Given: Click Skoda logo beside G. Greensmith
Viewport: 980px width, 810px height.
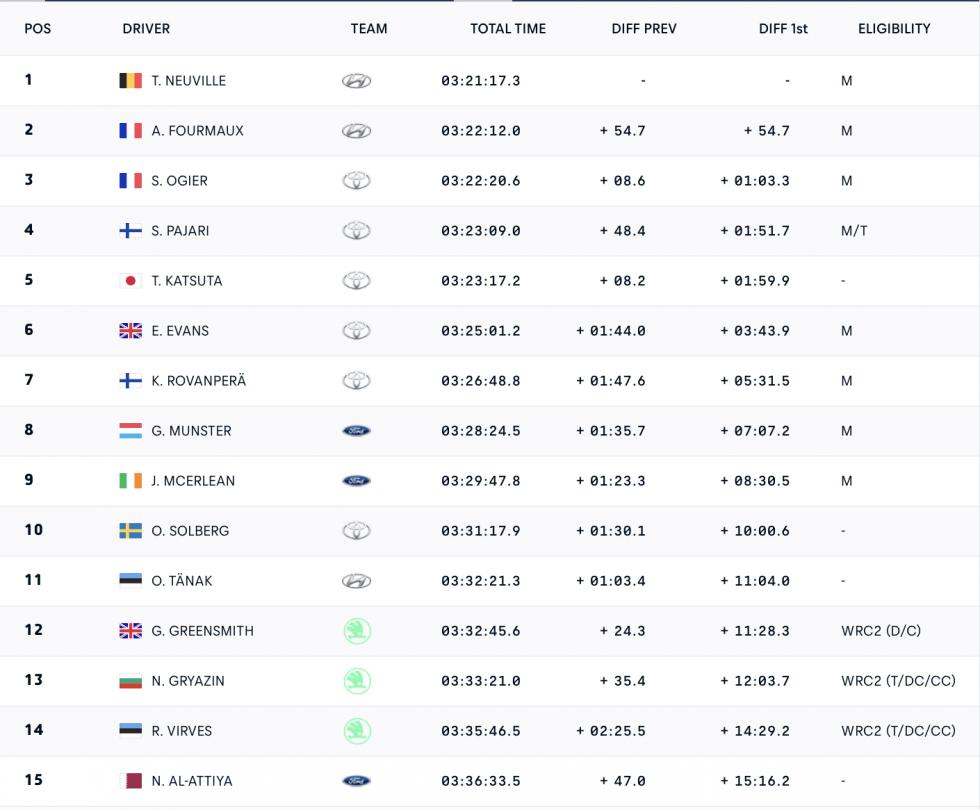Looking at the screenshot, I should point(356,630).
